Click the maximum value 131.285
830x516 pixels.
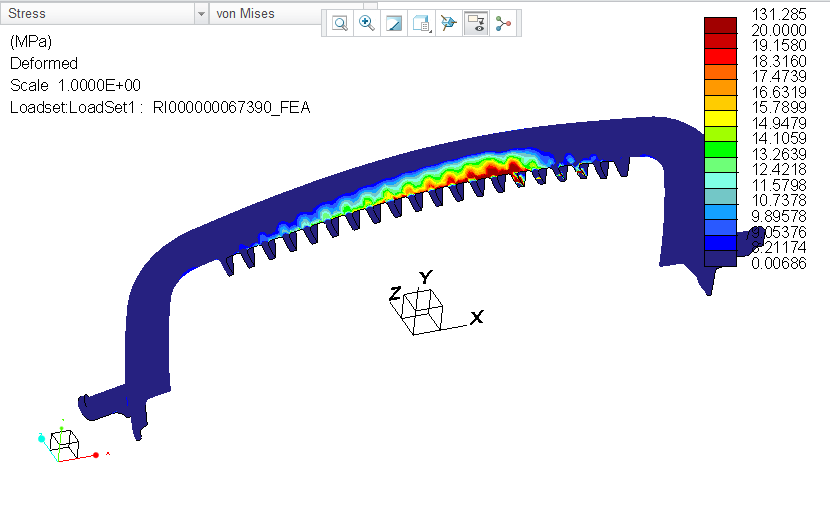pyautogui.click(x=779, y=14)
